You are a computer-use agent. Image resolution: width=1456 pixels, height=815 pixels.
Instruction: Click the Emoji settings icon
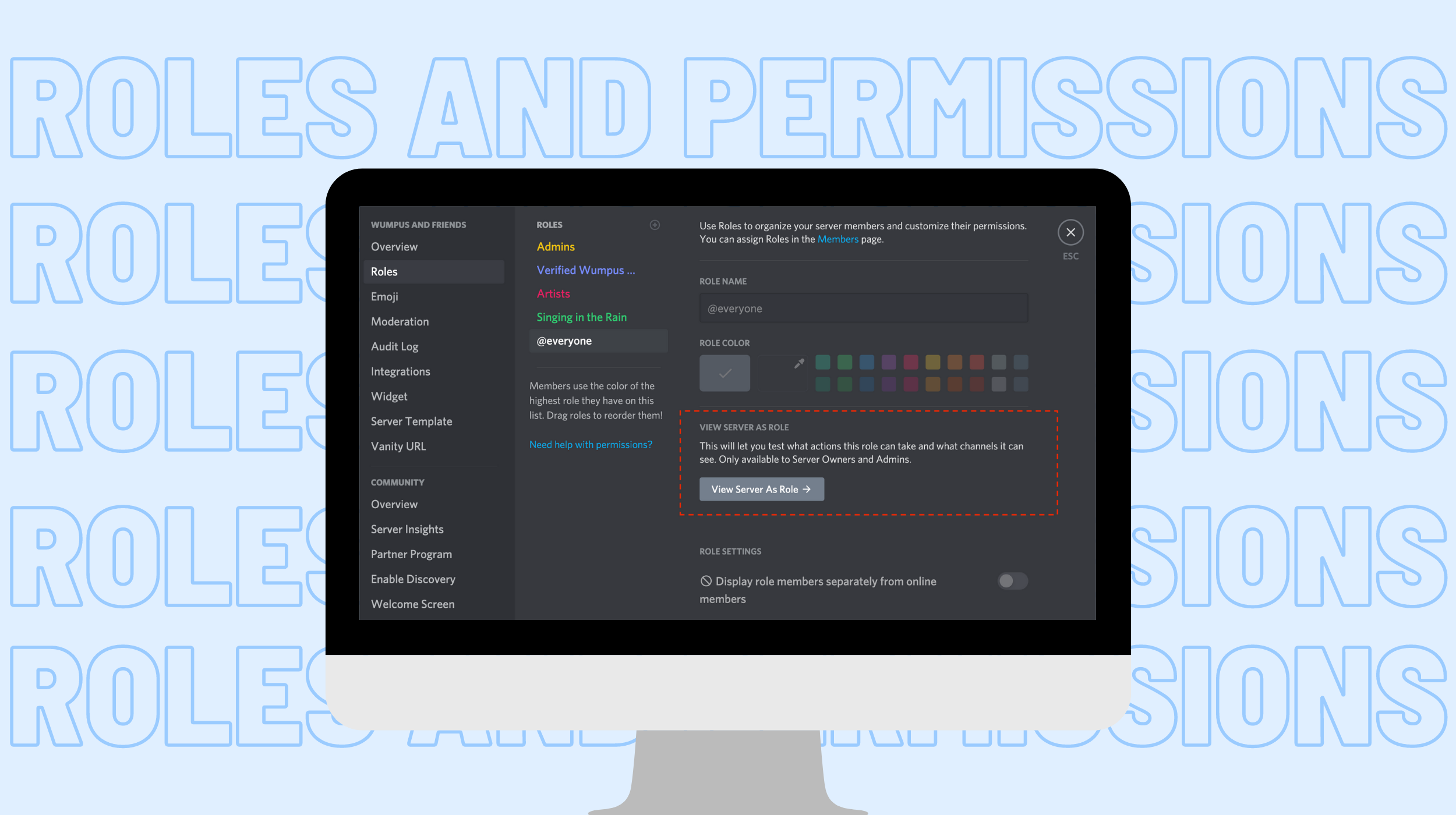384,296
